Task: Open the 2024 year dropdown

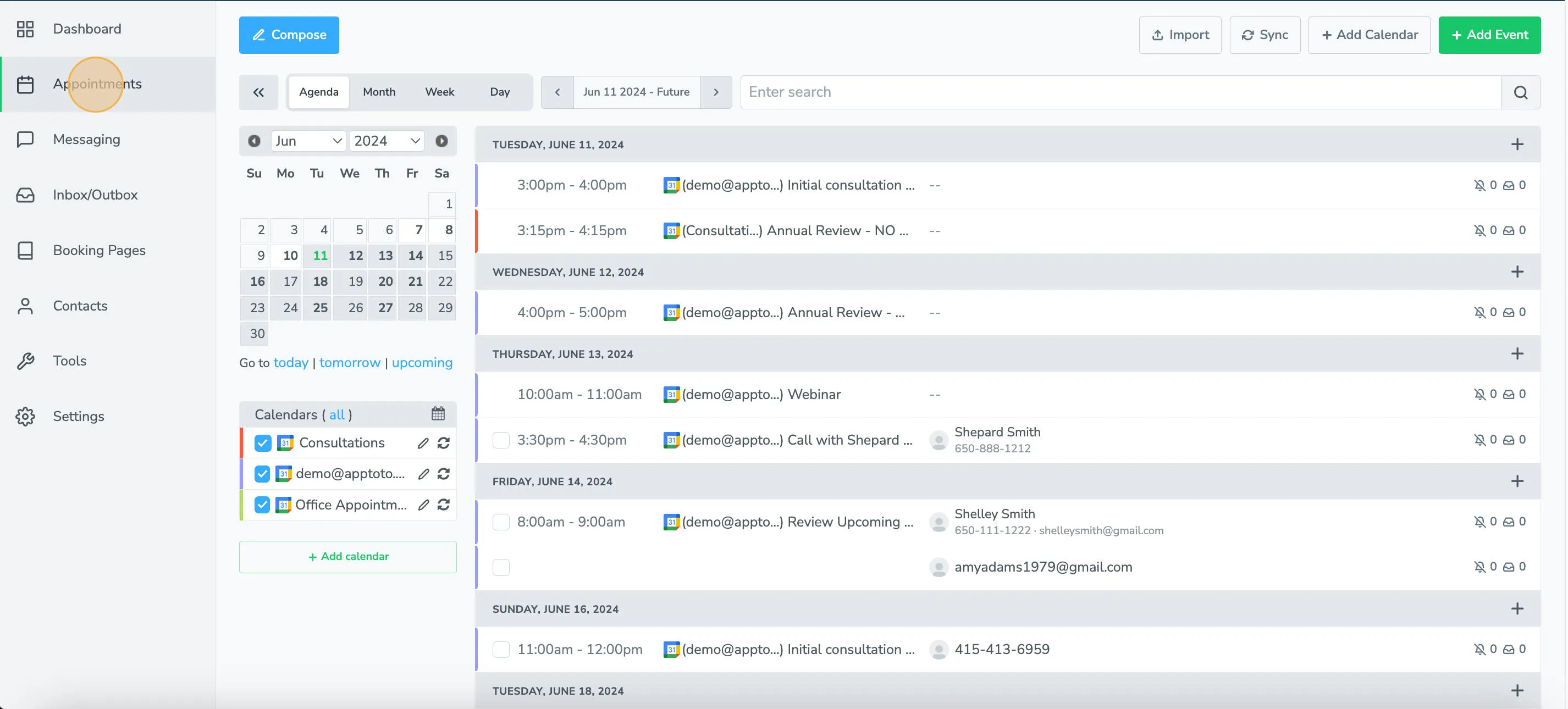Action: [387, 141]
